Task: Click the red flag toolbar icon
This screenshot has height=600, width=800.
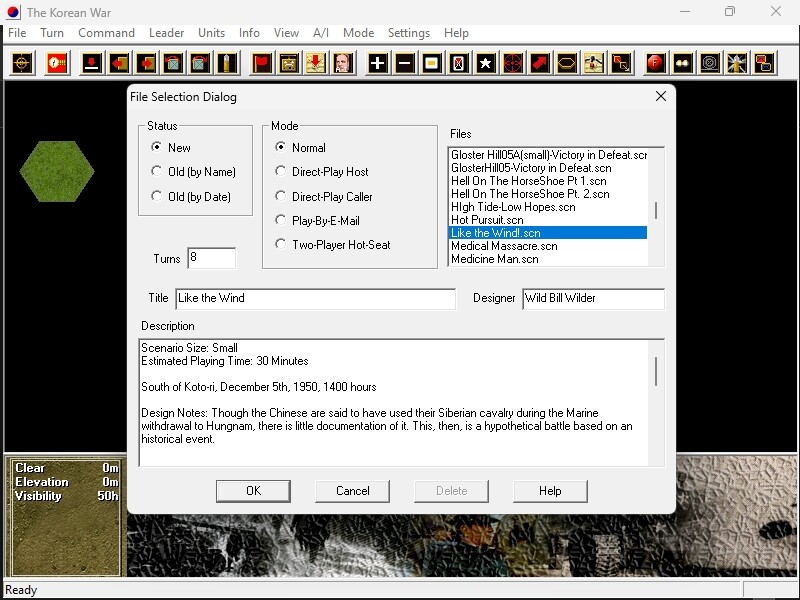Action: [x=261, y=63]
